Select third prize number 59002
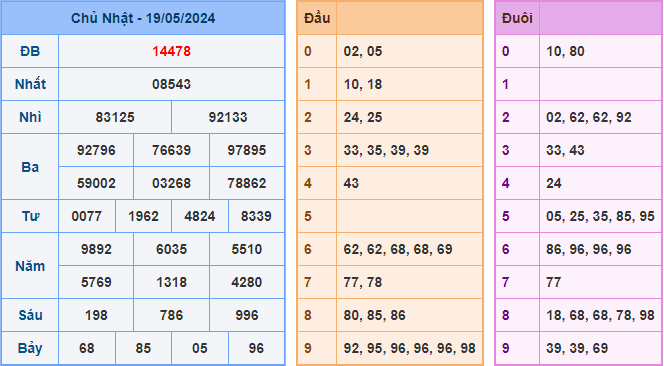The width and height of the screenshot is (664, 366). pyautogui.click(x=96, y=183)
